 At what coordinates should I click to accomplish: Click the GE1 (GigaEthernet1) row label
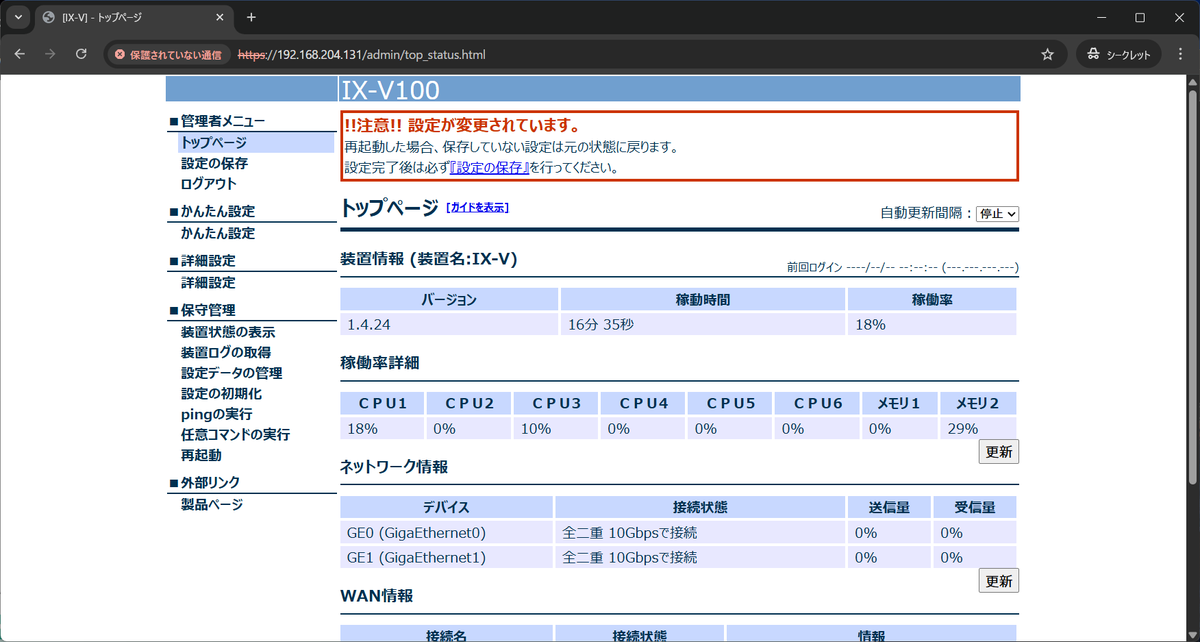pos(416,557)
